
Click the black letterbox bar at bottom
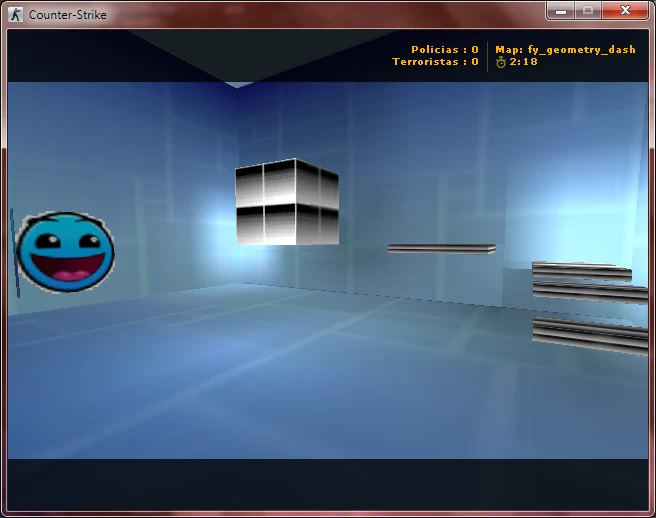pyautogui.click(x=328, y=485)
